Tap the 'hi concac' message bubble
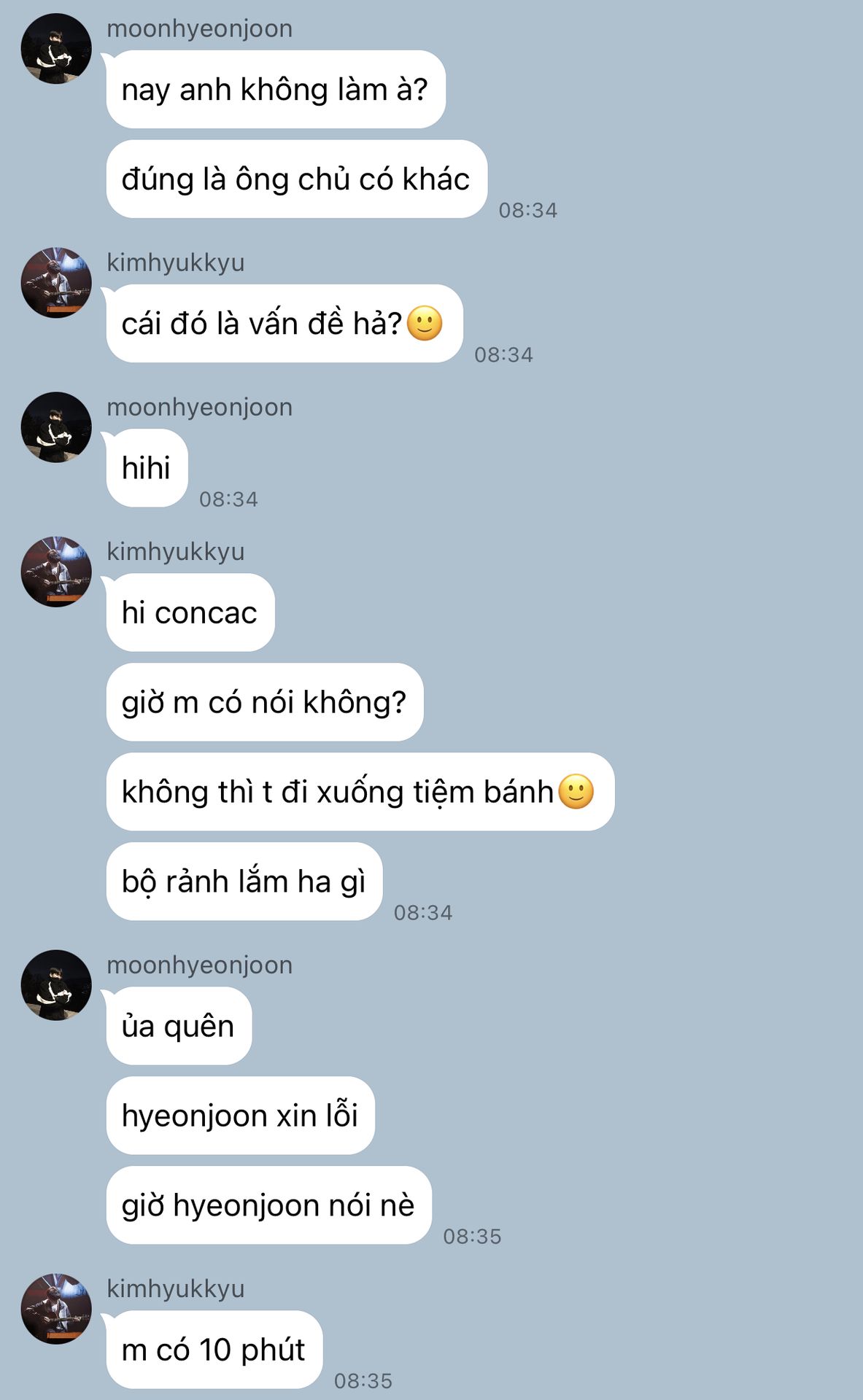Image resolution: width=863 pixels, height=1400 pixels. pos(190,612)
